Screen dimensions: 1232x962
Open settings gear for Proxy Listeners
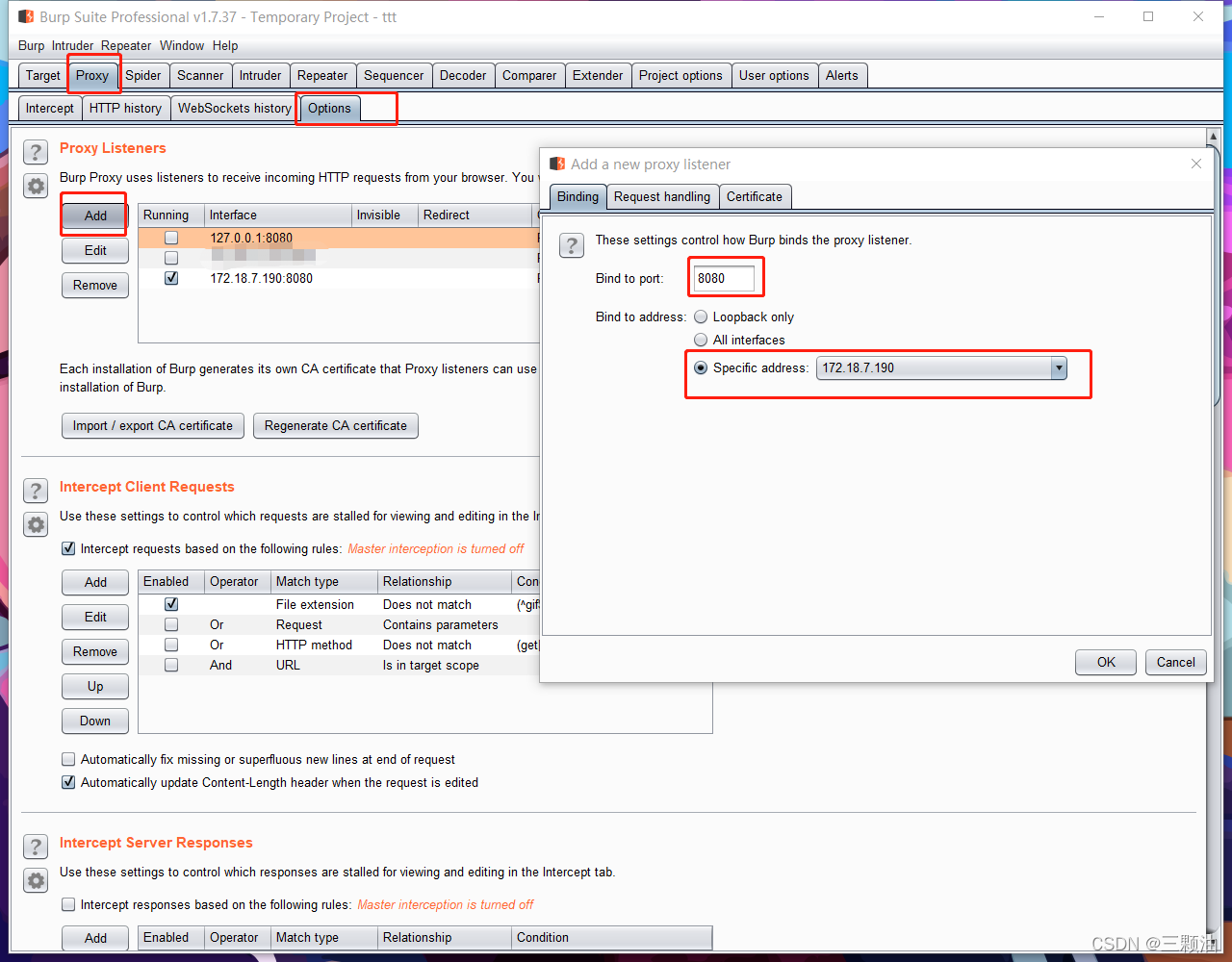36,187
